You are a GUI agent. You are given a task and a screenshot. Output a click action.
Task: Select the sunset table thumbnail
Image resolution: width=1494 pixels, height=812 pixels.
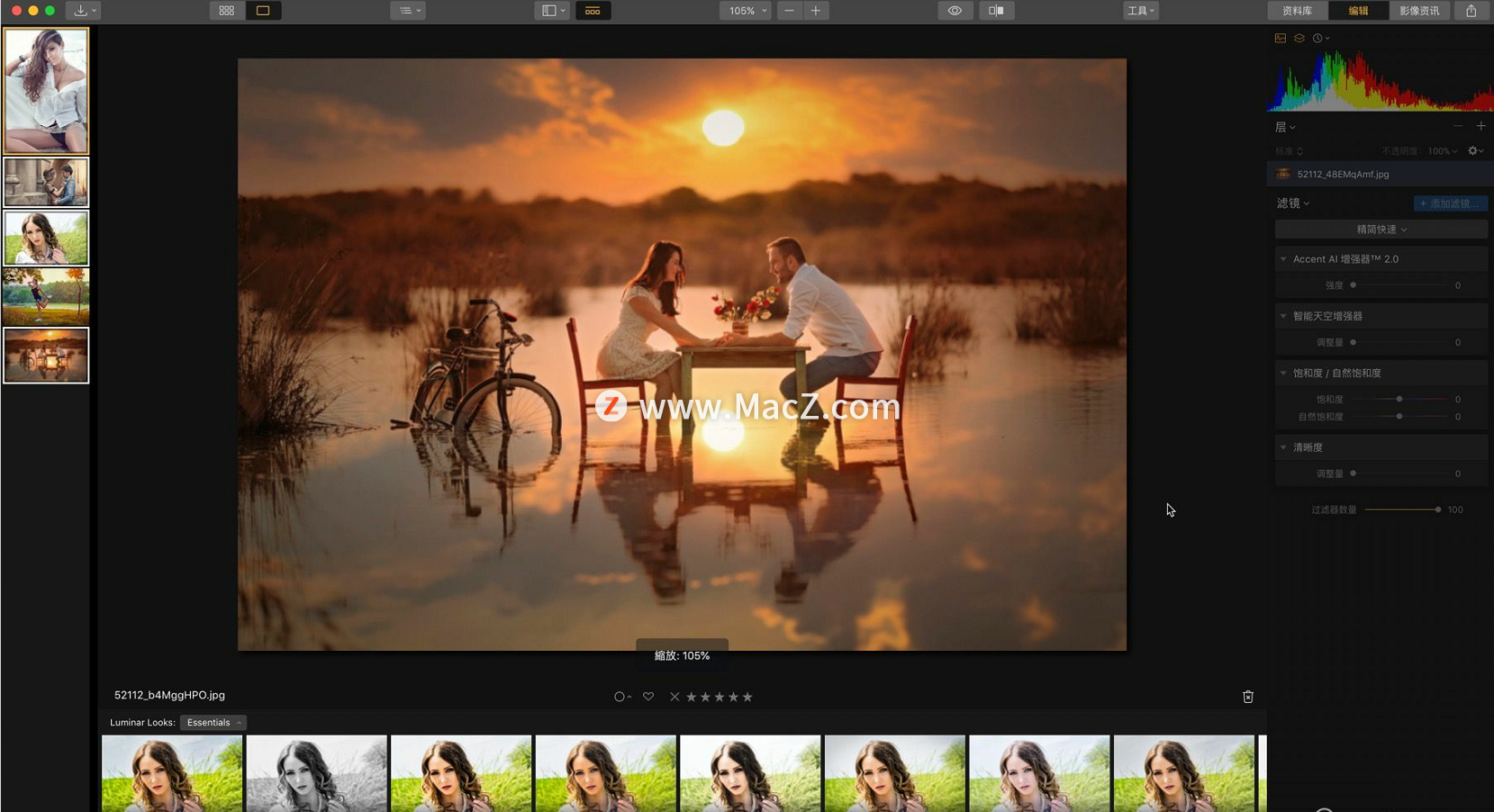point(46,356)
